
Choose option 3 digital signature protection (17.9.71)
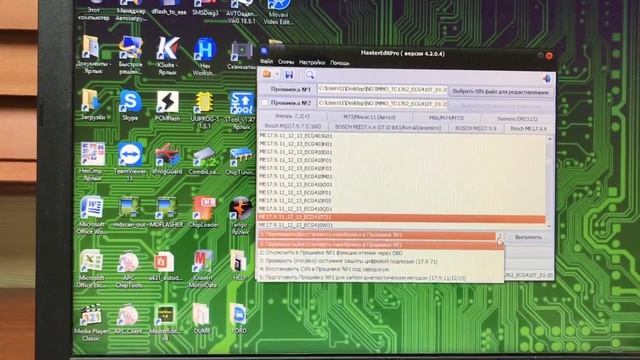tap(380, 262)
